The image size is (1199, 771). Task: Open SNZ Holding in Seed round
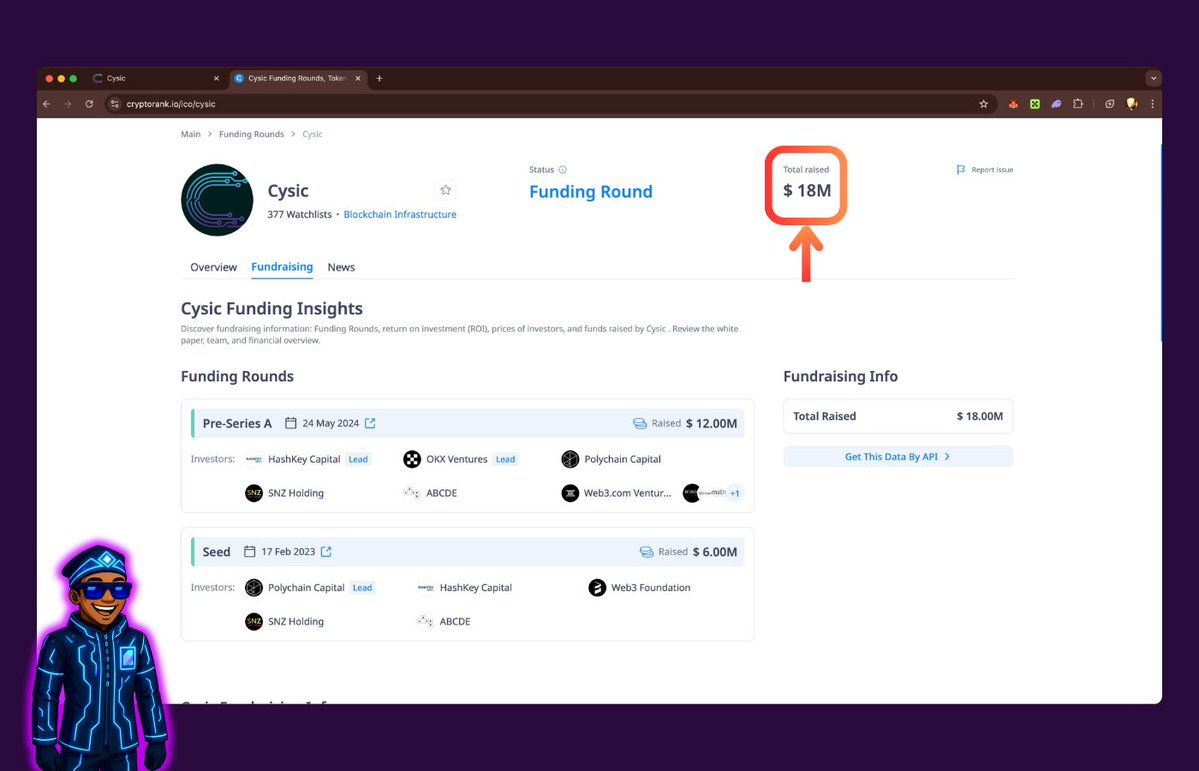[x=296, y=621]
